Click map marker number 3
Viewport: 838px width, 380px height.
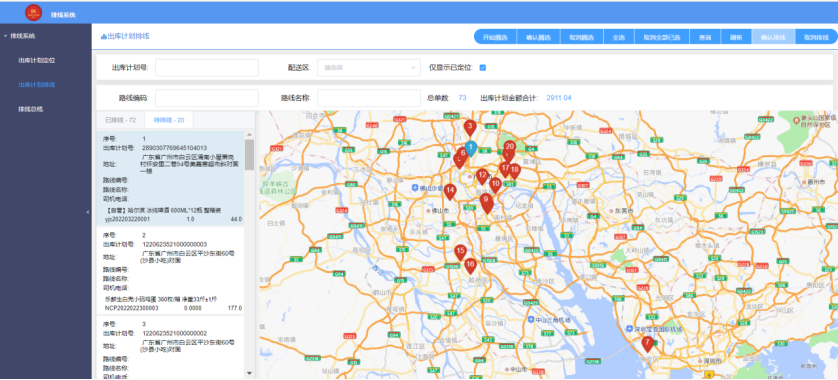[470, 128]
